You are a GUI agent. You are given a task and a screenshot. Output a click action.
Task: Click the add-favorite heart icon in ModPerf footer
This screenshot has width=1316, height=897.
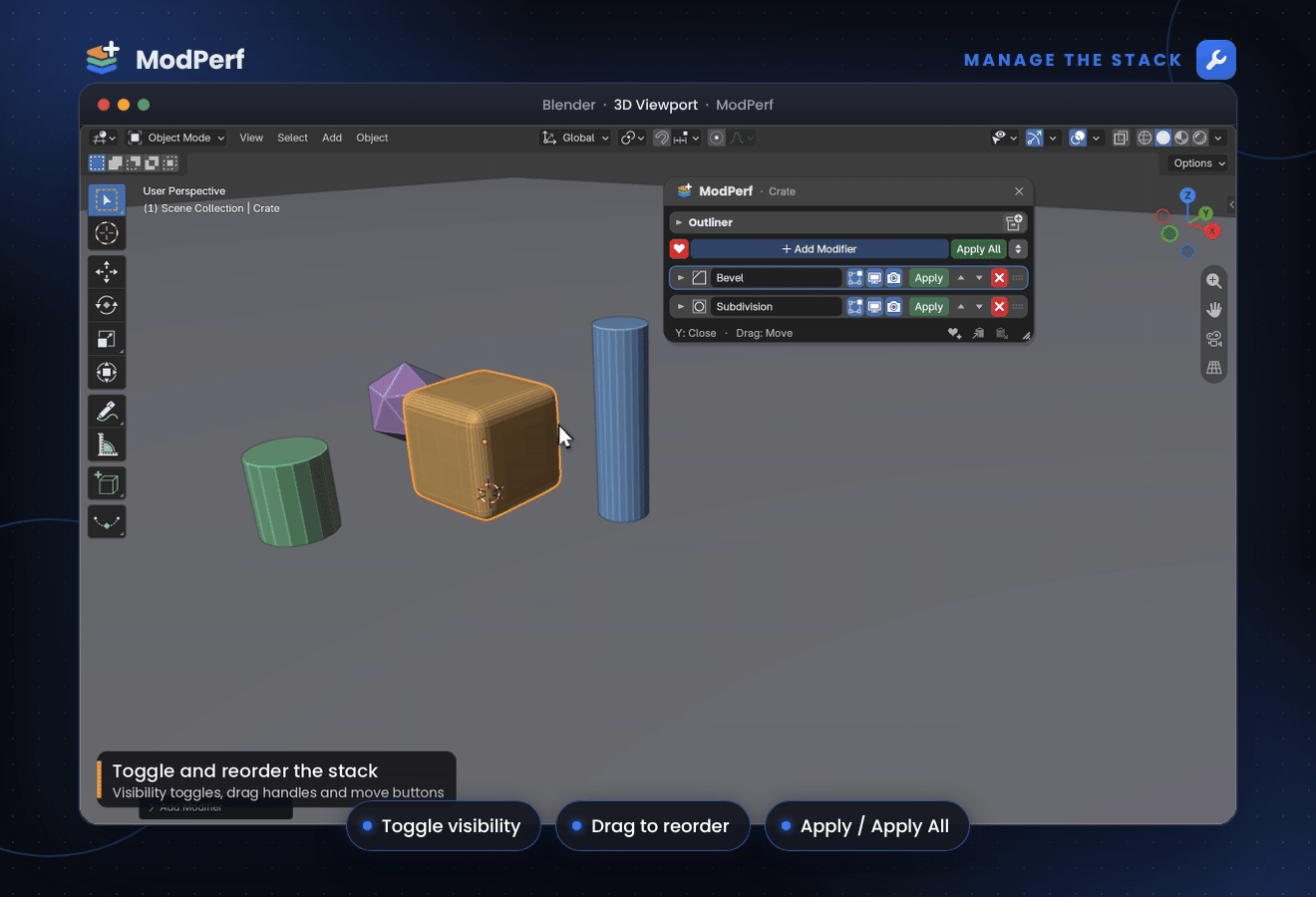[954, 333]
